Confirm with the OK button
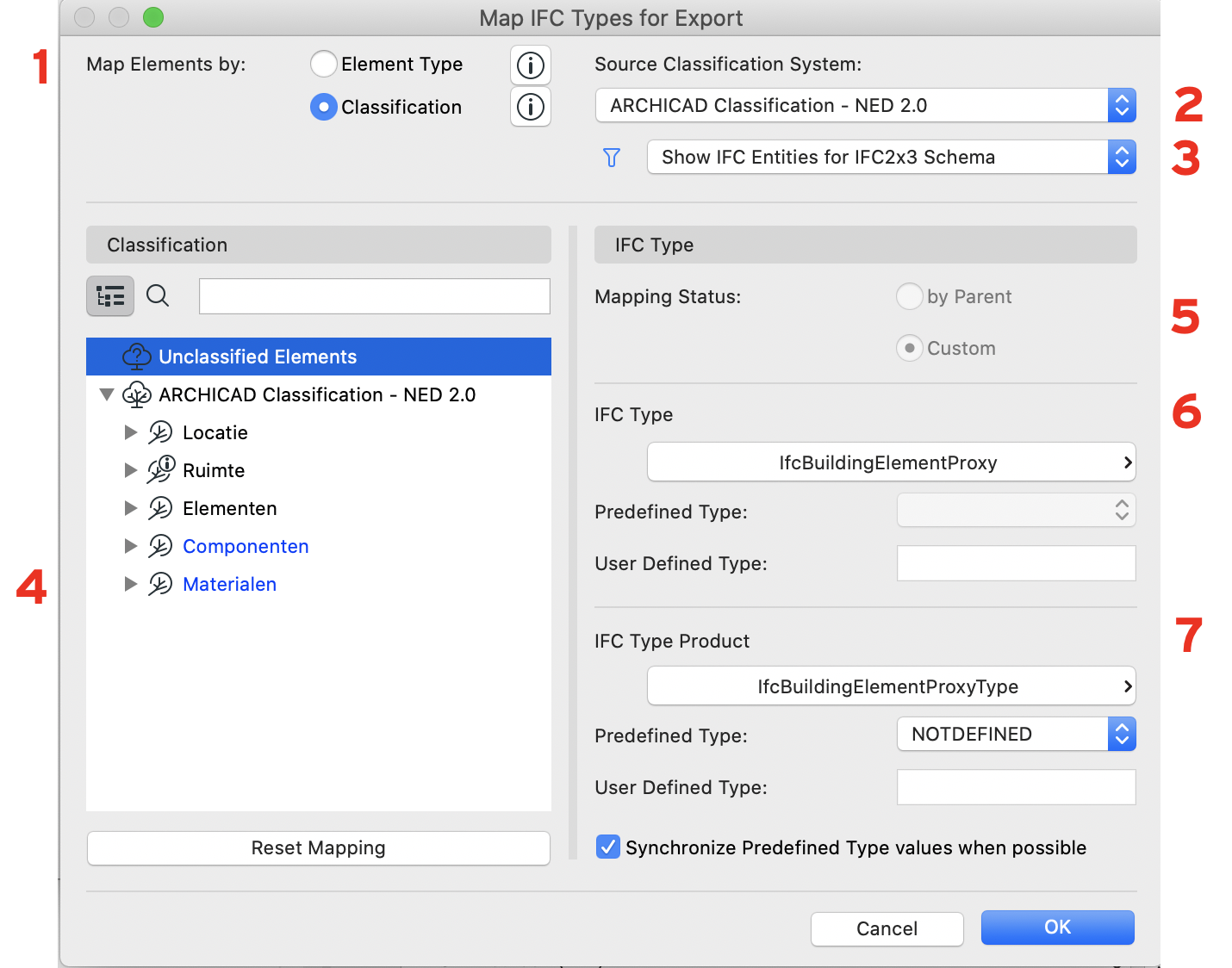This screenshot has width=1232, height=968. [x=1058, y=928]
